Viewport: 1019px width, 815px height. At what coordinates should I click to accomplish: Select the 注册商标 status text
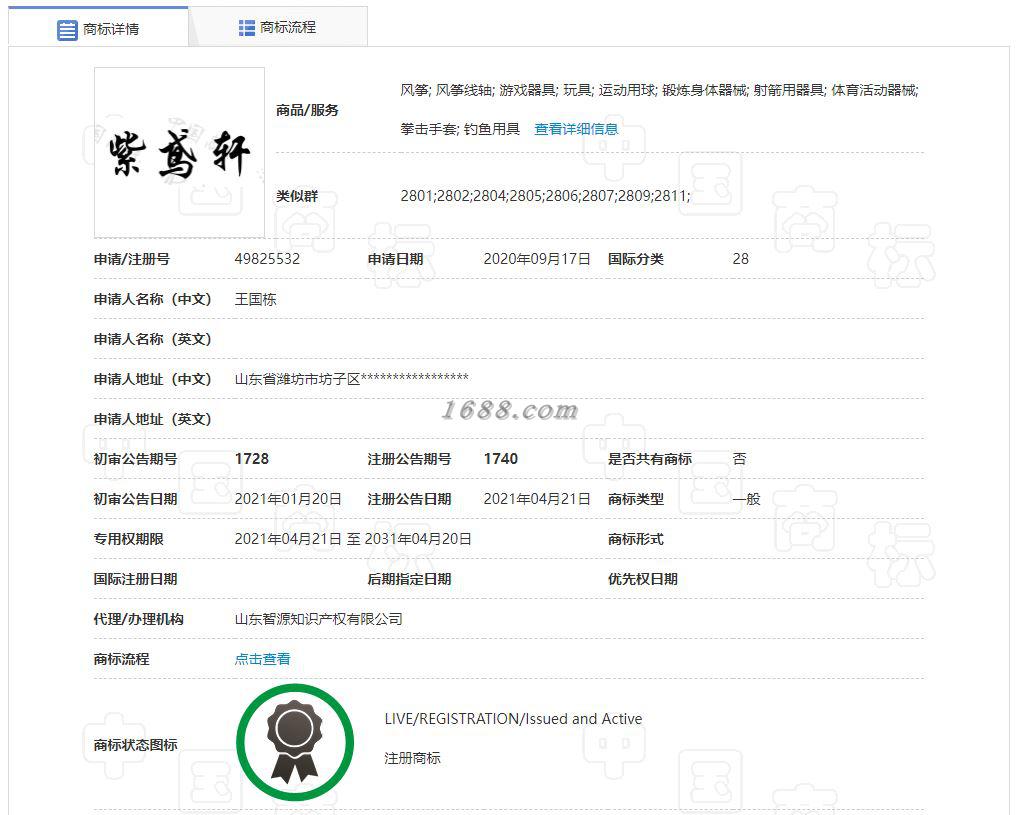(x=412, y=758)
